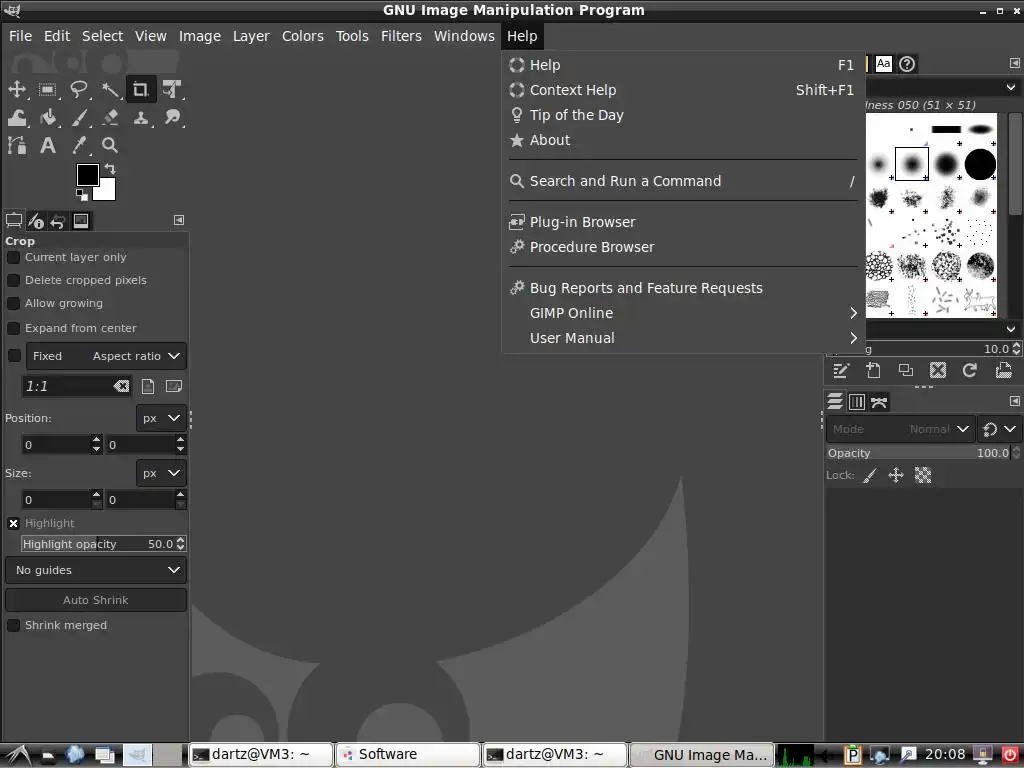This screenshot has width=1024, height=768.
Task: Open Software window from taskbar
Action: tap(408, 754)
